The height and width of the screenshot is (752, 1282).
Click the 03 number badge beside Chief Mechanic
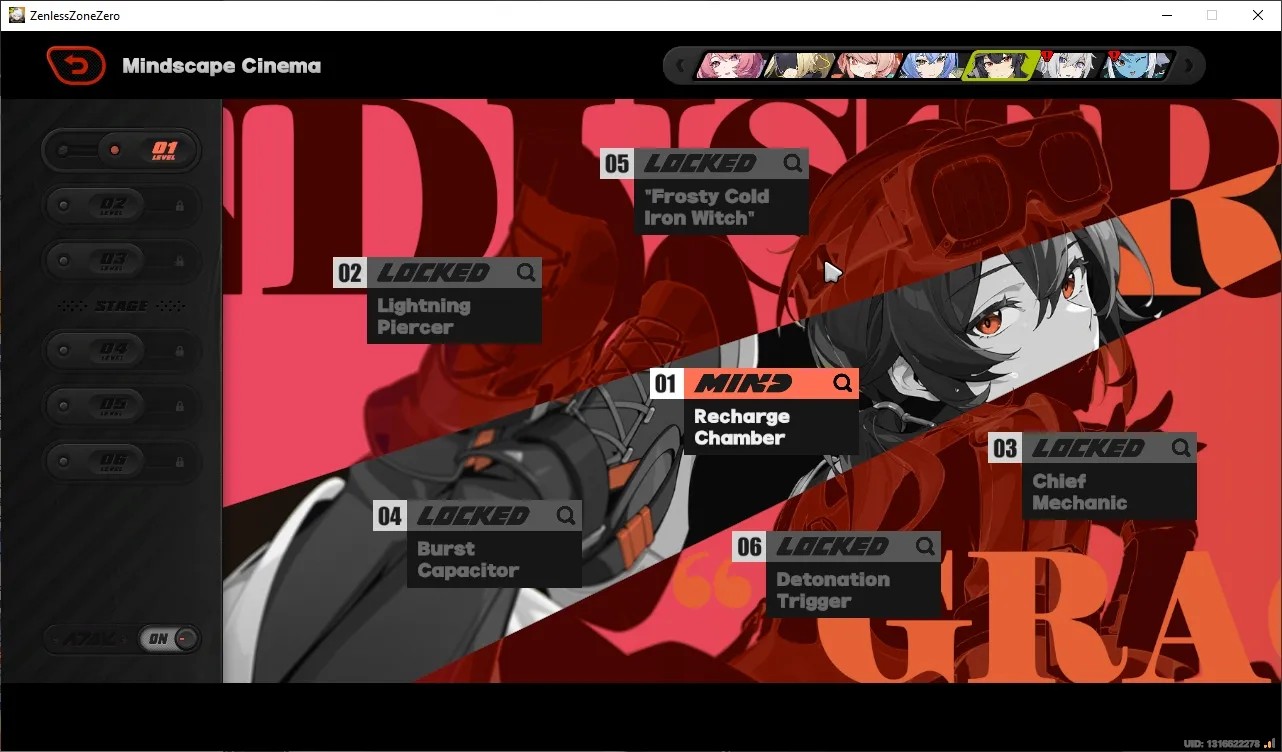click(1005, 449)
